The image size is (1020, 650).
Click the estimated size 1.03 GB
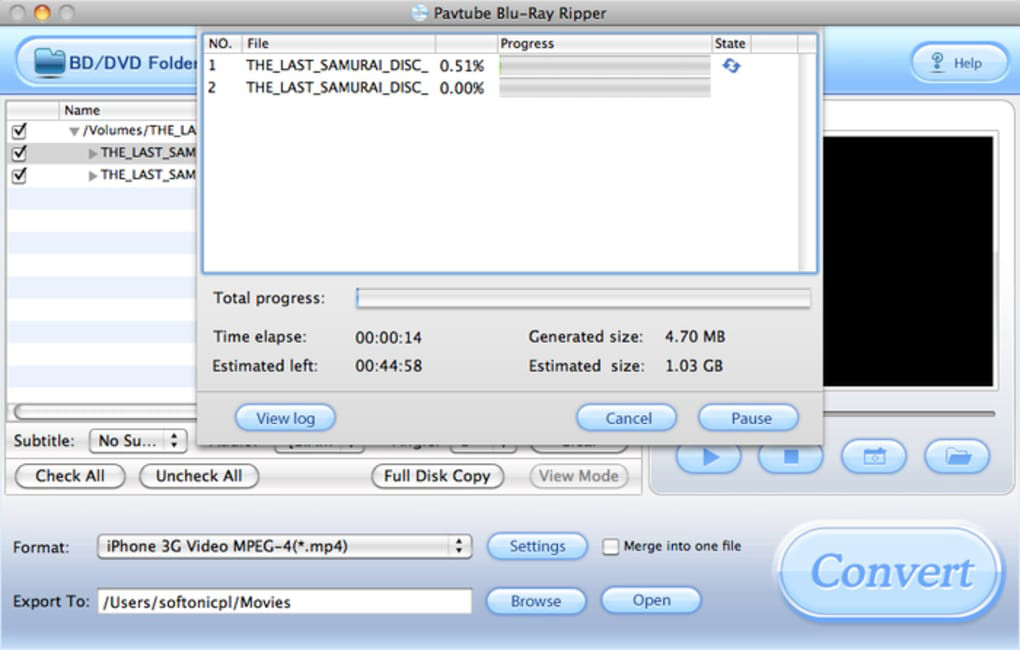point(693,366)
